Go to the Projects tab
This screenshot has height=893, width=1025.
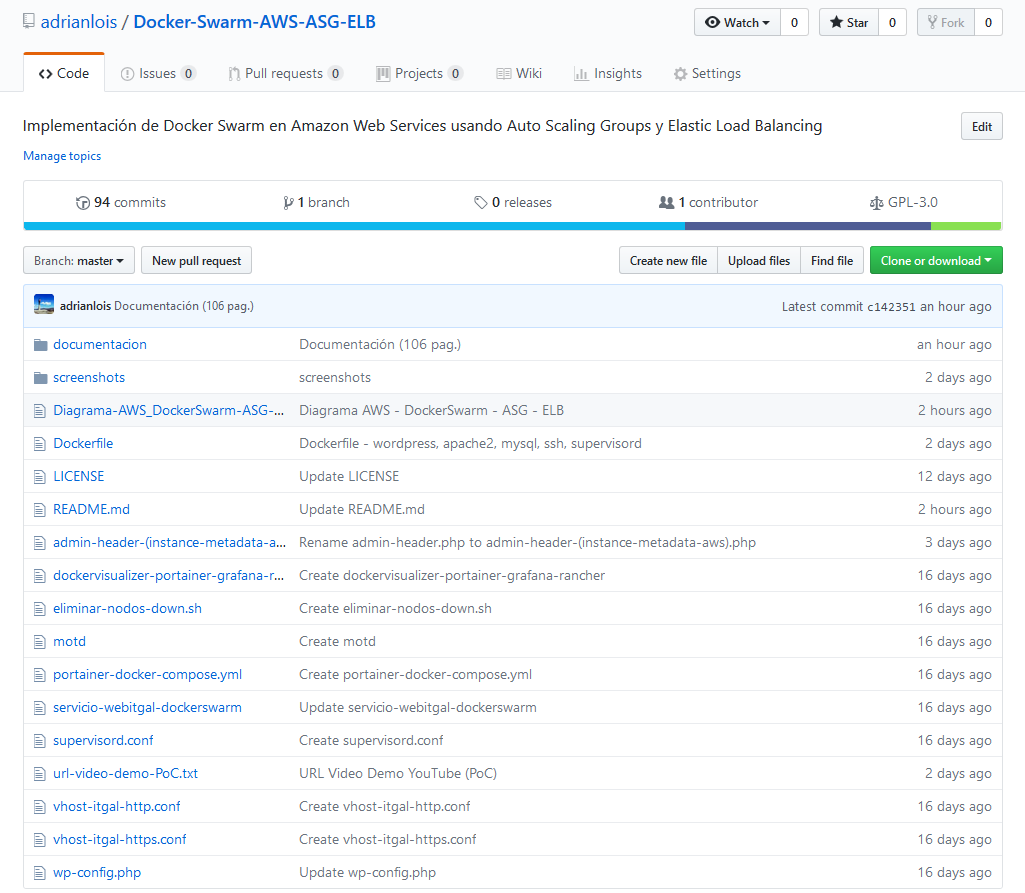419,73
